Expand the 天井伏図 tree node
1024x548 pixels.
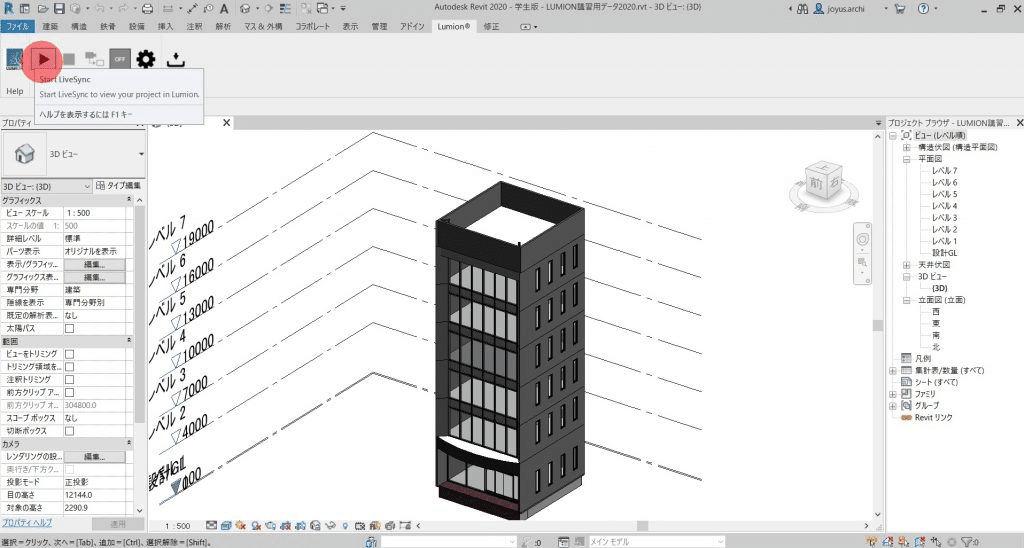click(906, 264)
